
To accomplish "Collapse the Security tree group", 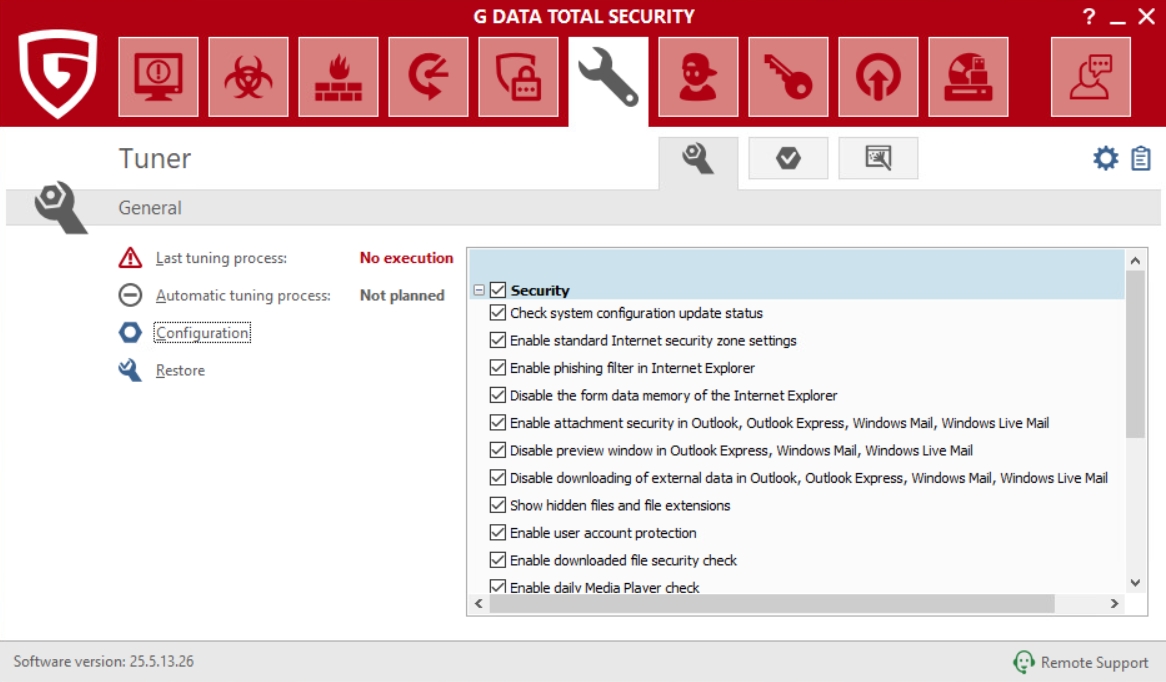I will click(479, 290).
